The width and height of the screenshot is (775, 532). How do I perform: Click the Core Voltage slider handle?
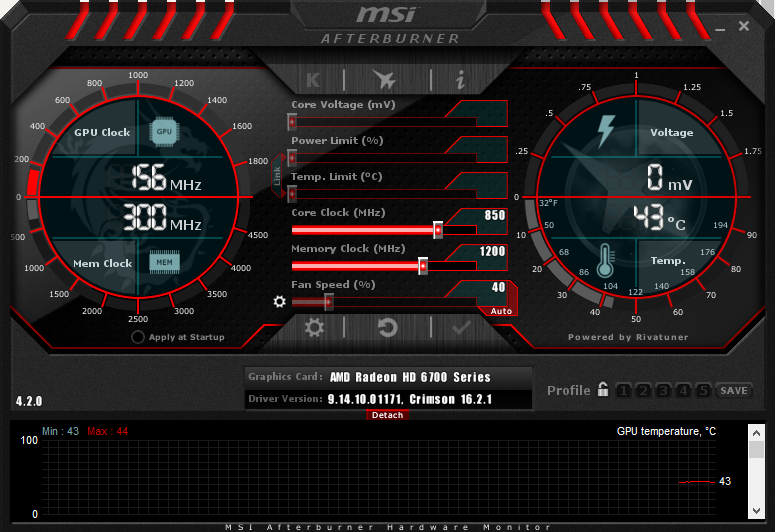(292, 122)
